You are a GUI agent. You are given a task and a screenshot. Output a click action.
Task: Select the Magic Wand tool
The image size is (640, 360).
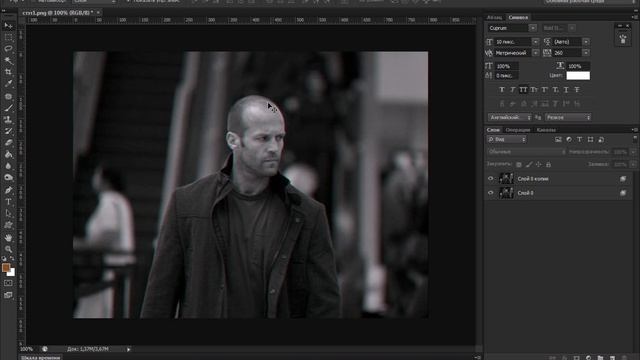click(x=8, y=60)
